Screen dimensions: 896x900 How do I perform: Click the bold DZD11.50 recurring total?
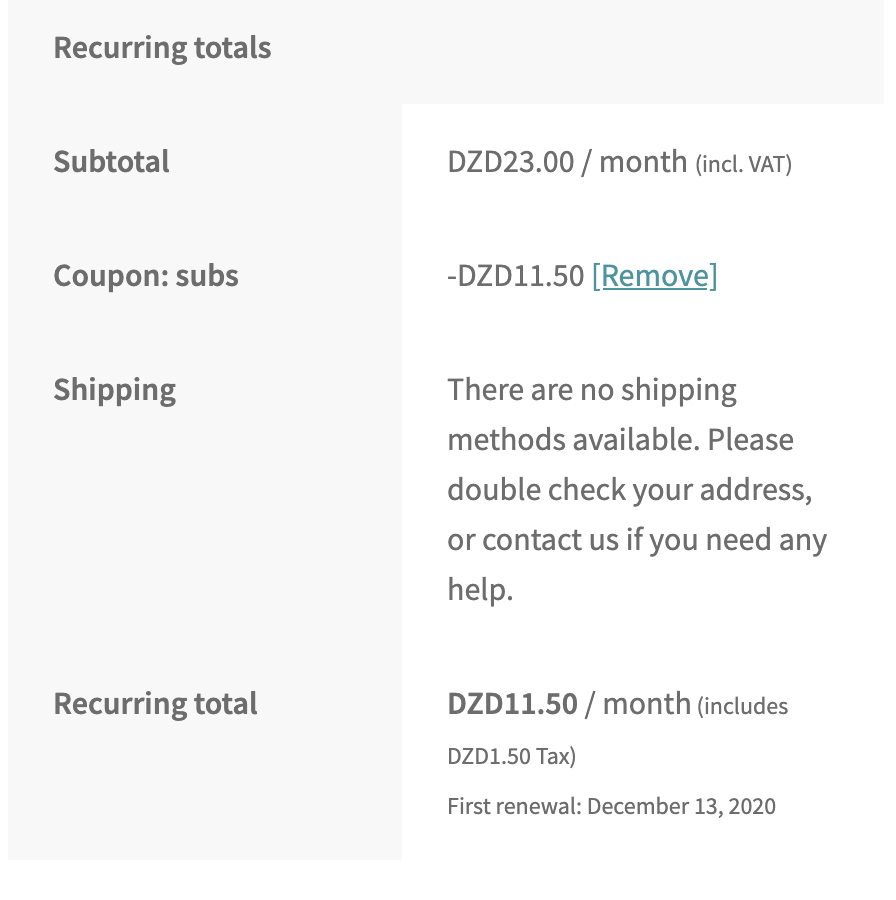click(510, 703)
